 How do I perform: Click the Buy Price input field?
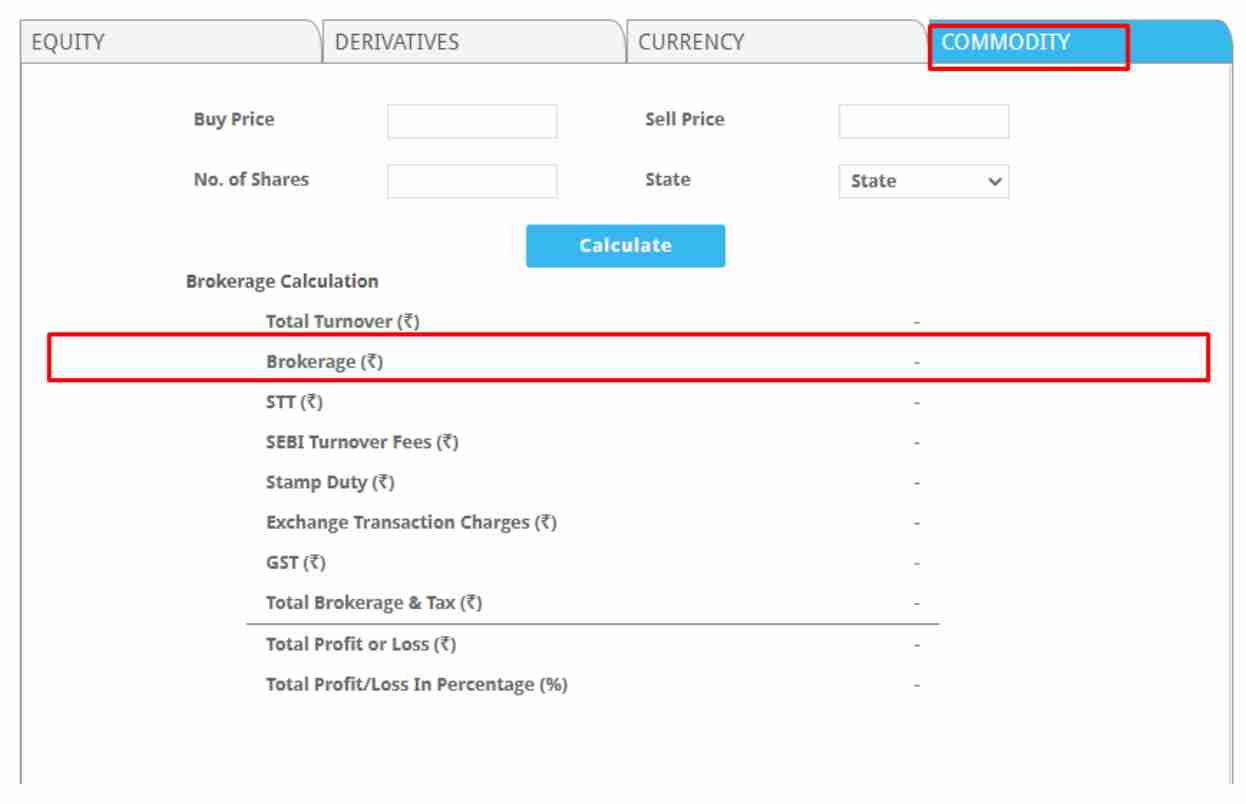point(472,121)
